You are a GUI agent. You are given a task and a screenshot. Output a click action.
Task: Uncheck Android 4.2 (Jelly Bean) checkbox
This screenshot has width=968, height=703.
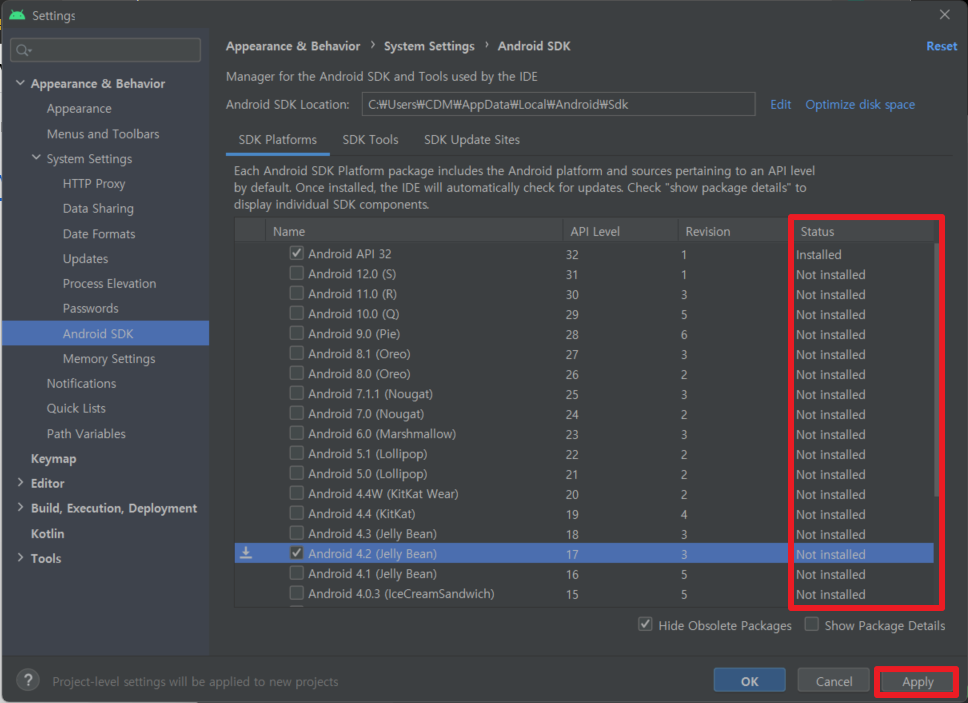tap(296, 553)
